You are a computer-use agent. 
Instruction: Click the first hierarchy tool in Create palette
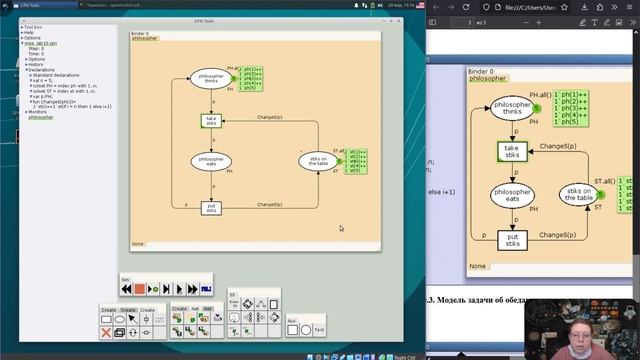(177, 318)
